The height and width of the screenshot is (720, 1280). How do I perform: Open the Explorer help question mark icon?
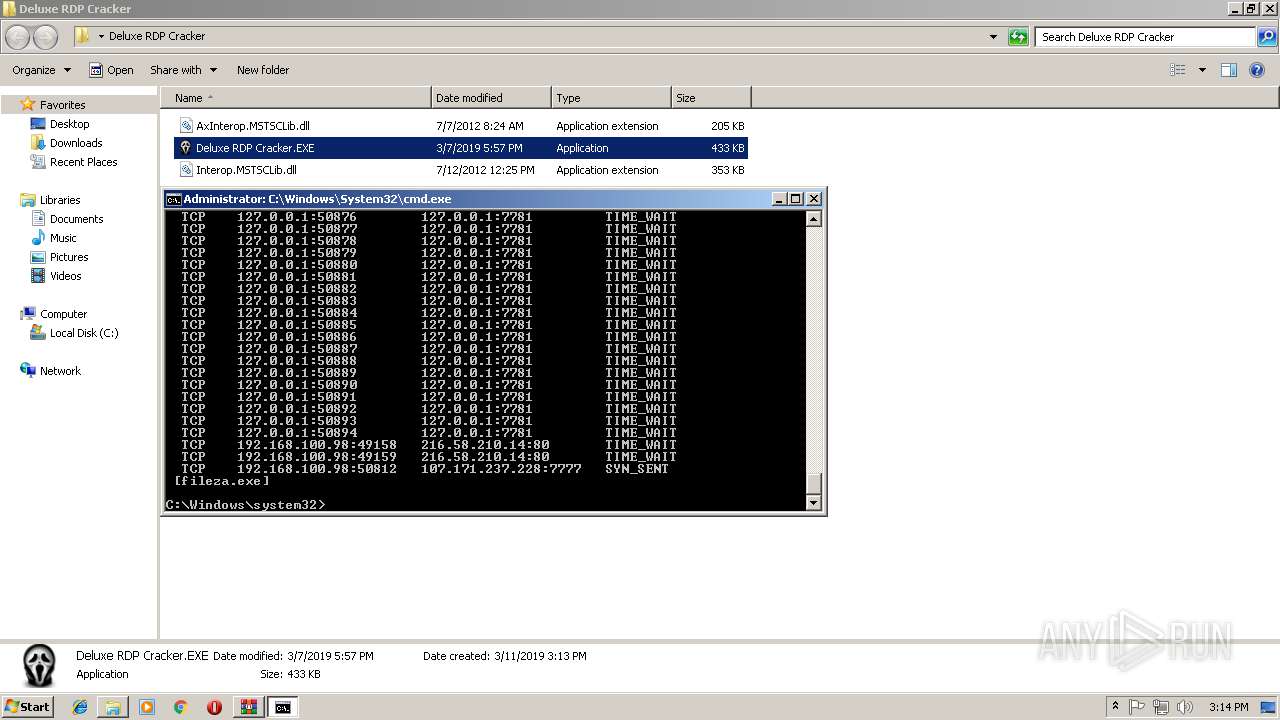pos(1258,70)
